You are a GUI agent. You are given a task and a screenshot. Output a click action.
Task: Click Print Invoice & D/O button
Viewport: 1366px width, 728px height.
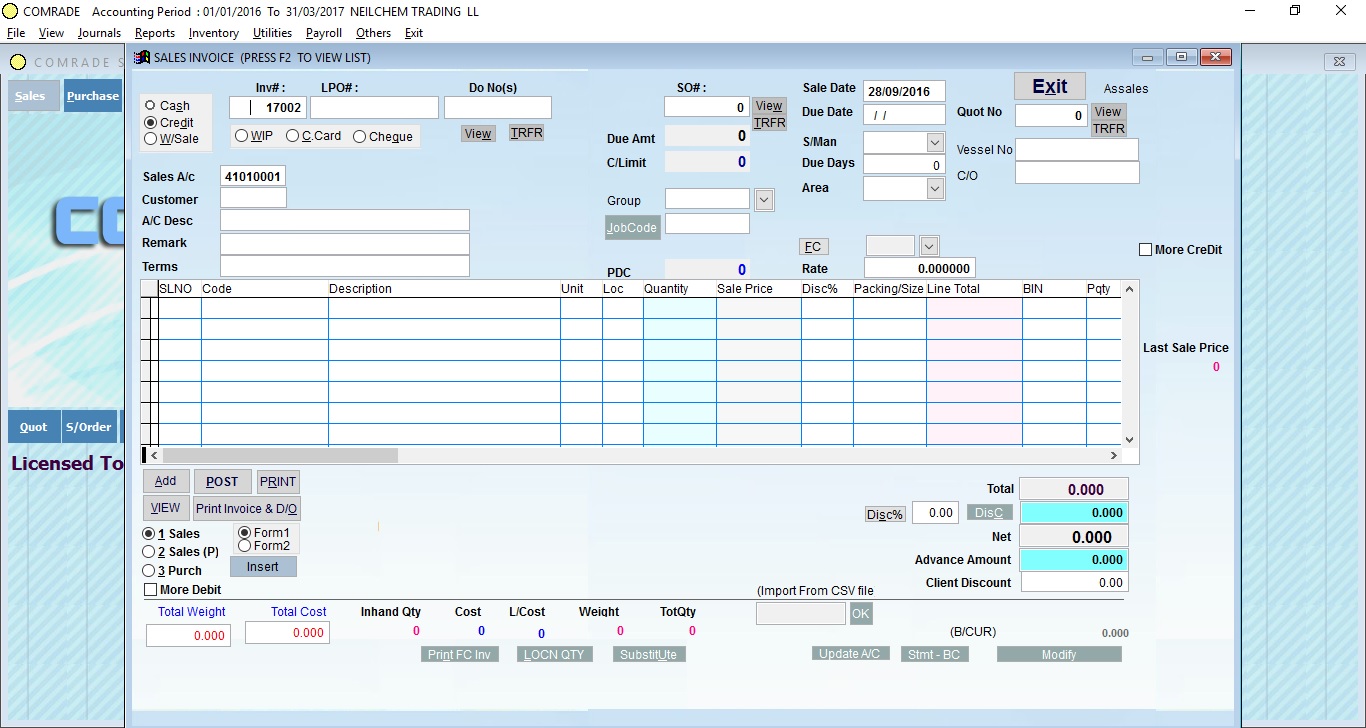point(247,508)
